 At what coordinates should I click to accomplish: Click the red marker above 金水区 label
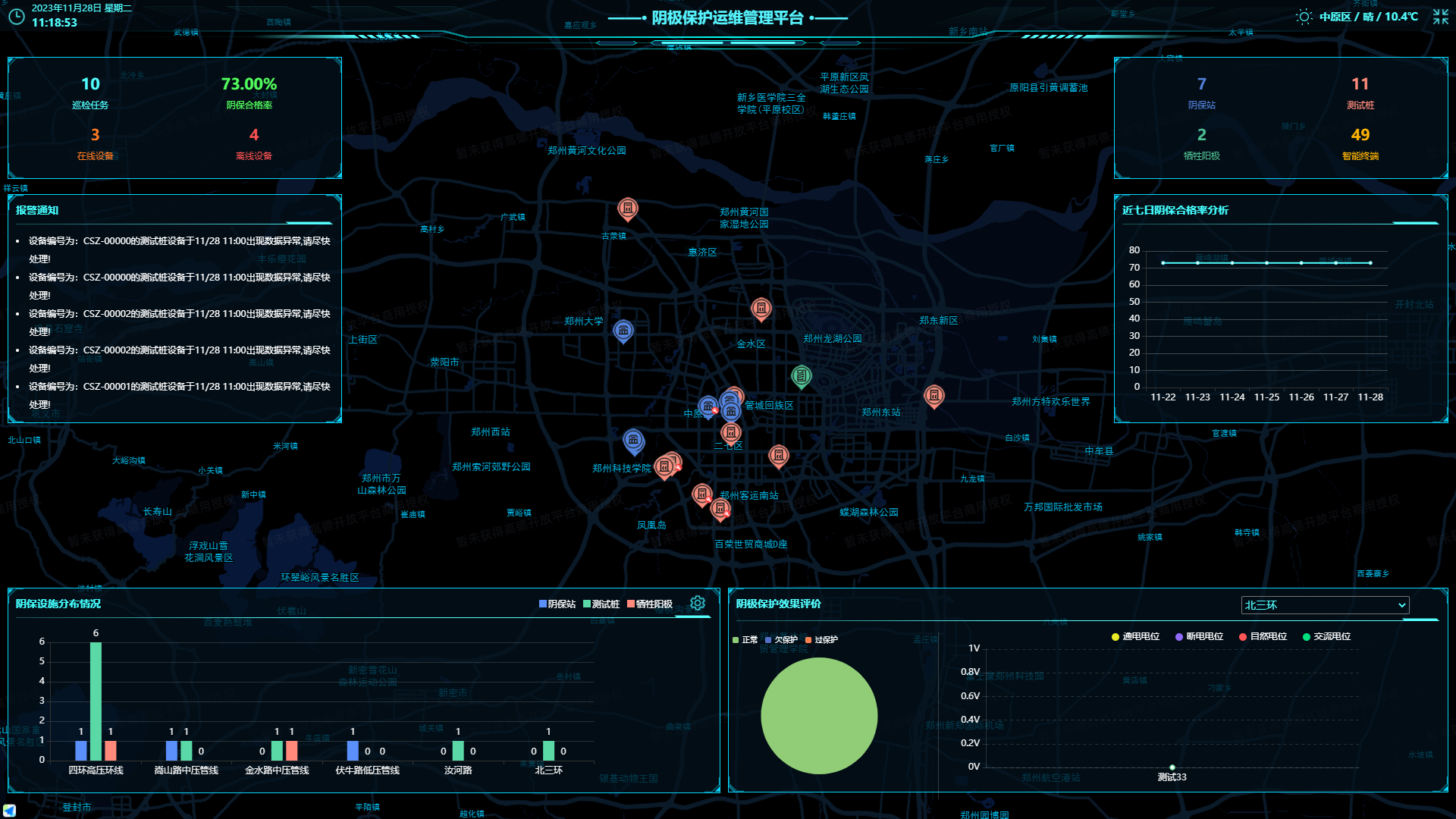click(761, 309)
